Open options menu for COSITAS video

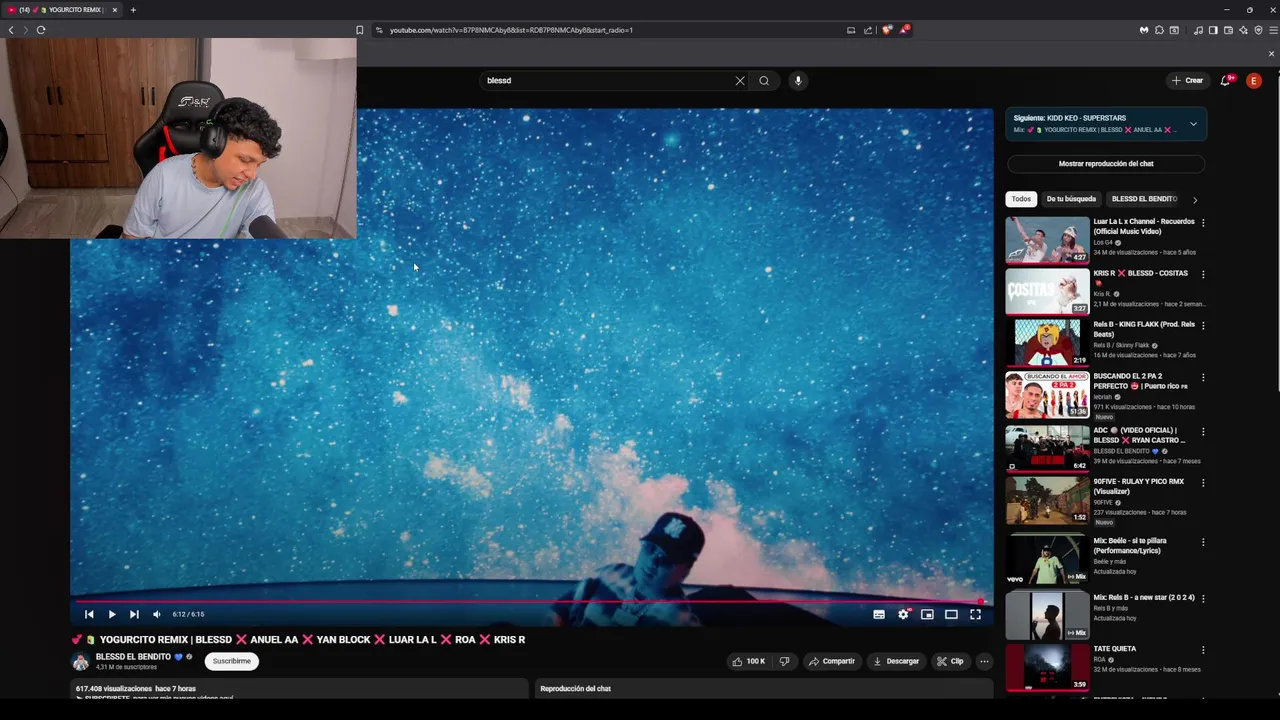[x=1203, y=274]
